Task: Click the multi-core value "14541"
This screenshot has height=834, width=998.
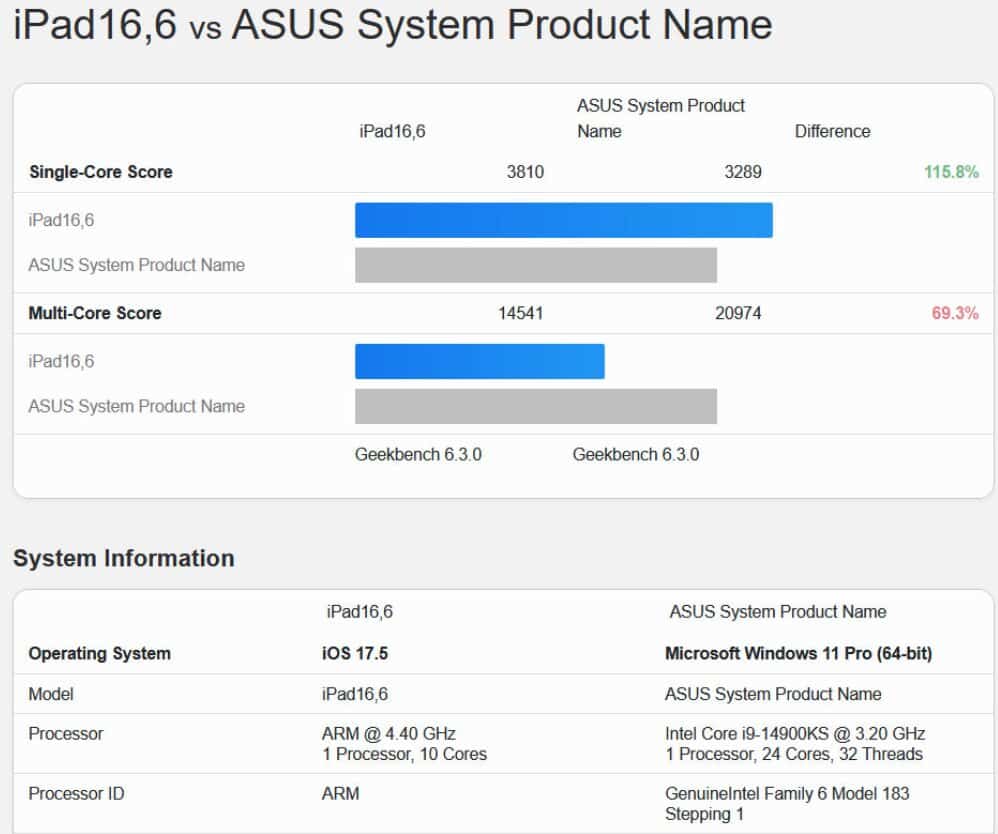Action: tap(521, 313)
